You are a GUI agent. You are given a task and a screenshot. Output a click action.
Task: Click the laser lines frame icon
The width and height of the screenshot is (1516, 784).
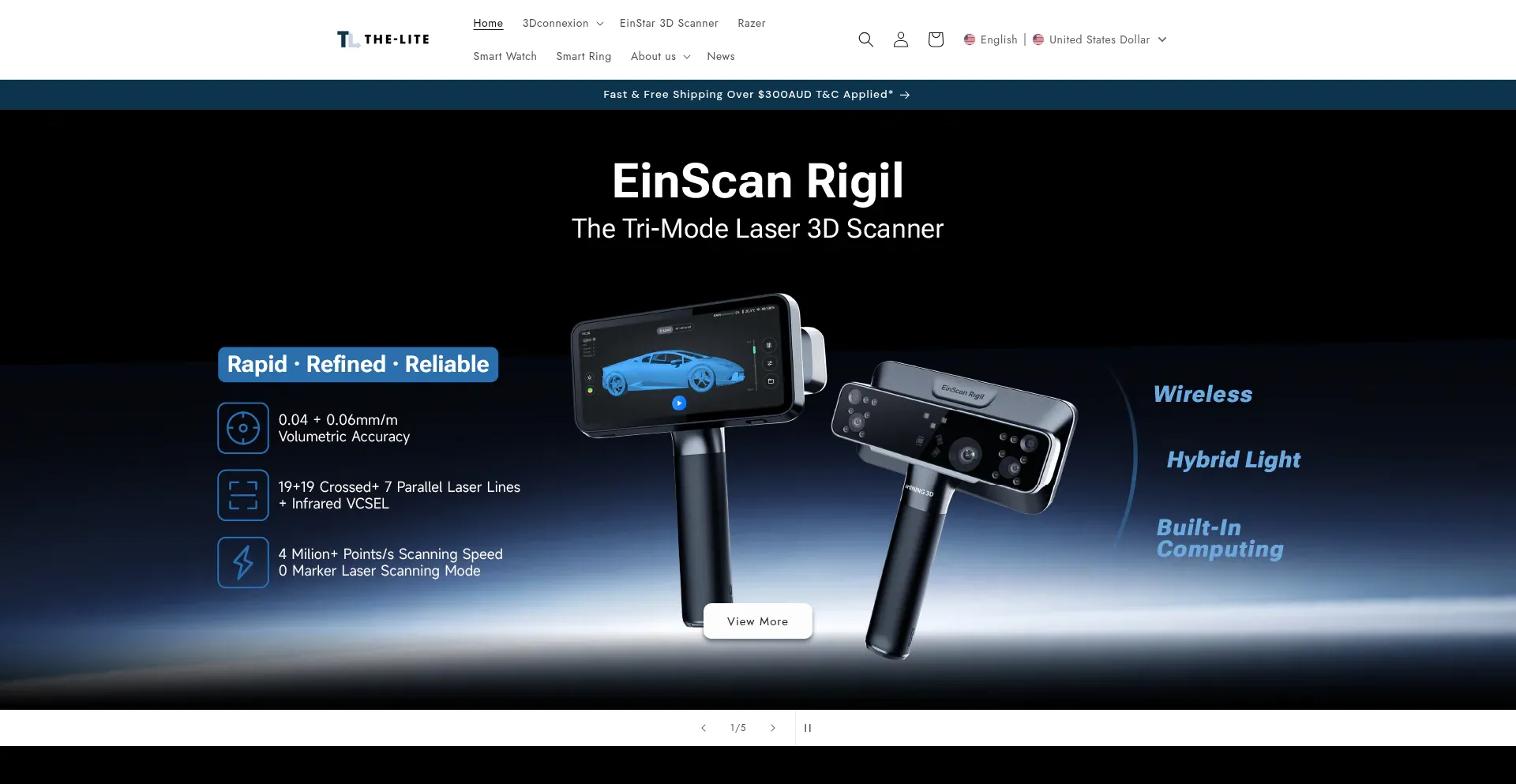(x=243, y=496)
